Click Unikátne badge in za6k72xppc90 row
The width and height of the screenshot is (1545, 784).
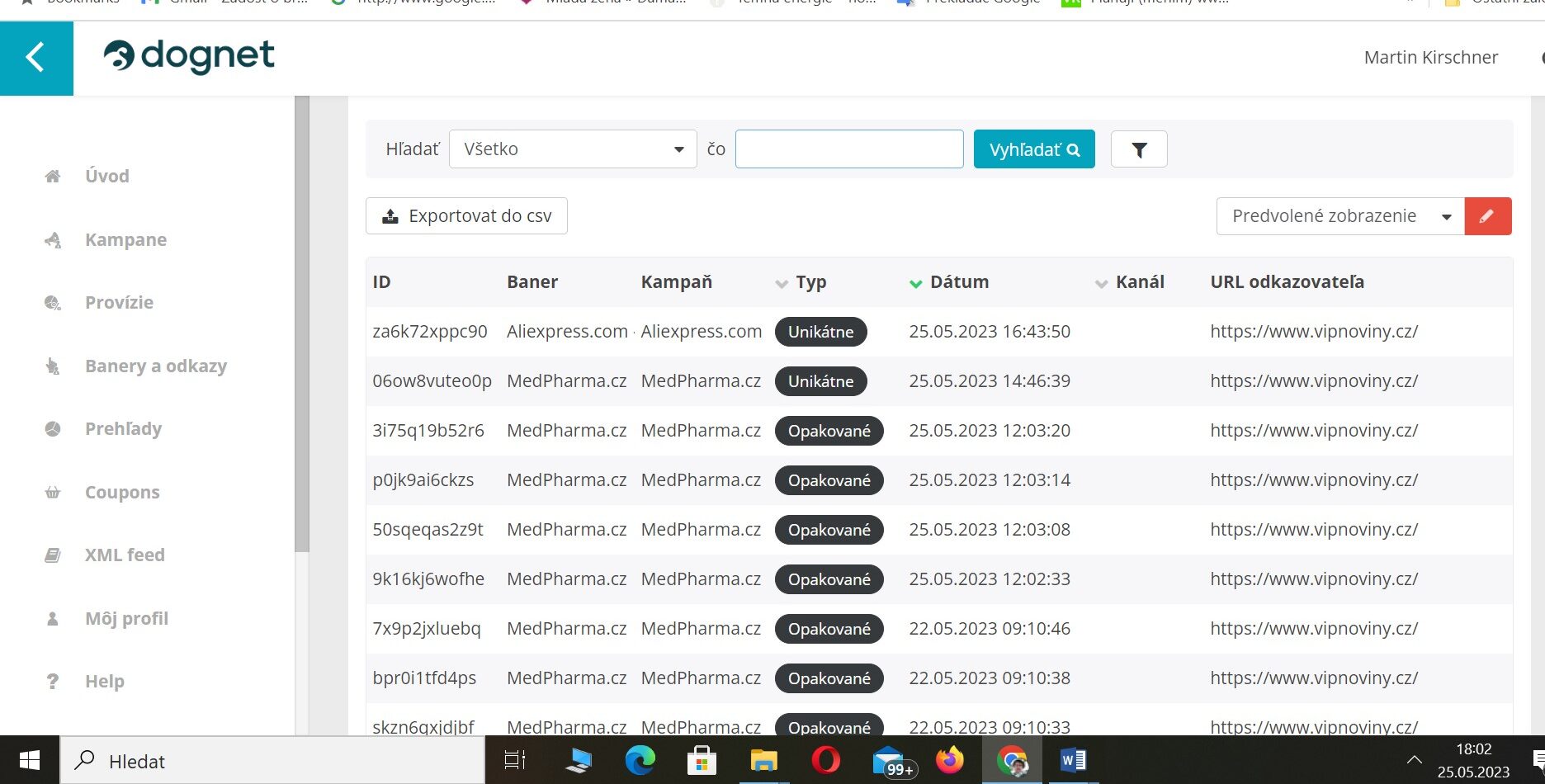[820, 332]
